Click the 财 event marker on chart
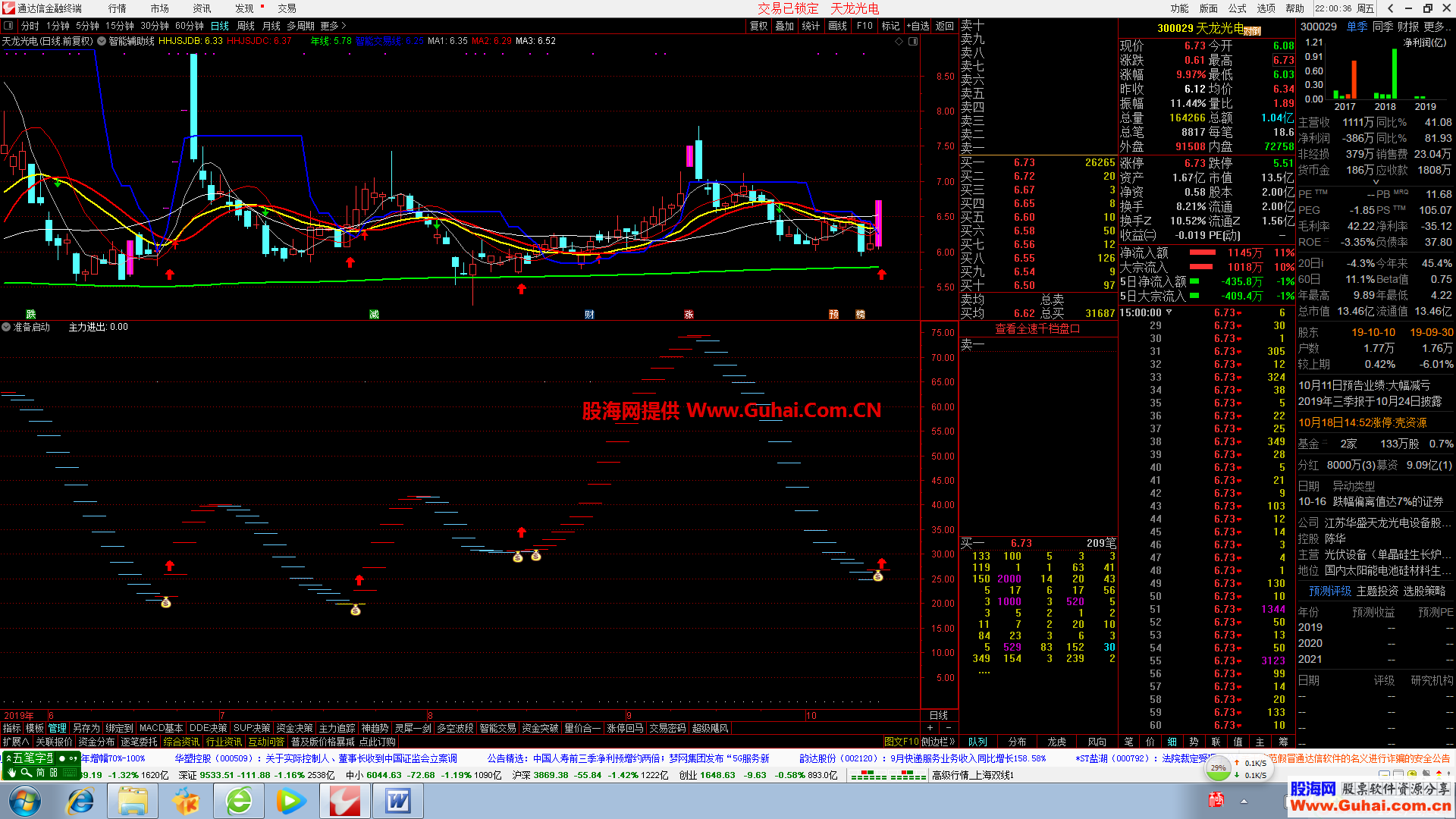The width and height of the screenshot is (1456, 819). click(589, 314)
